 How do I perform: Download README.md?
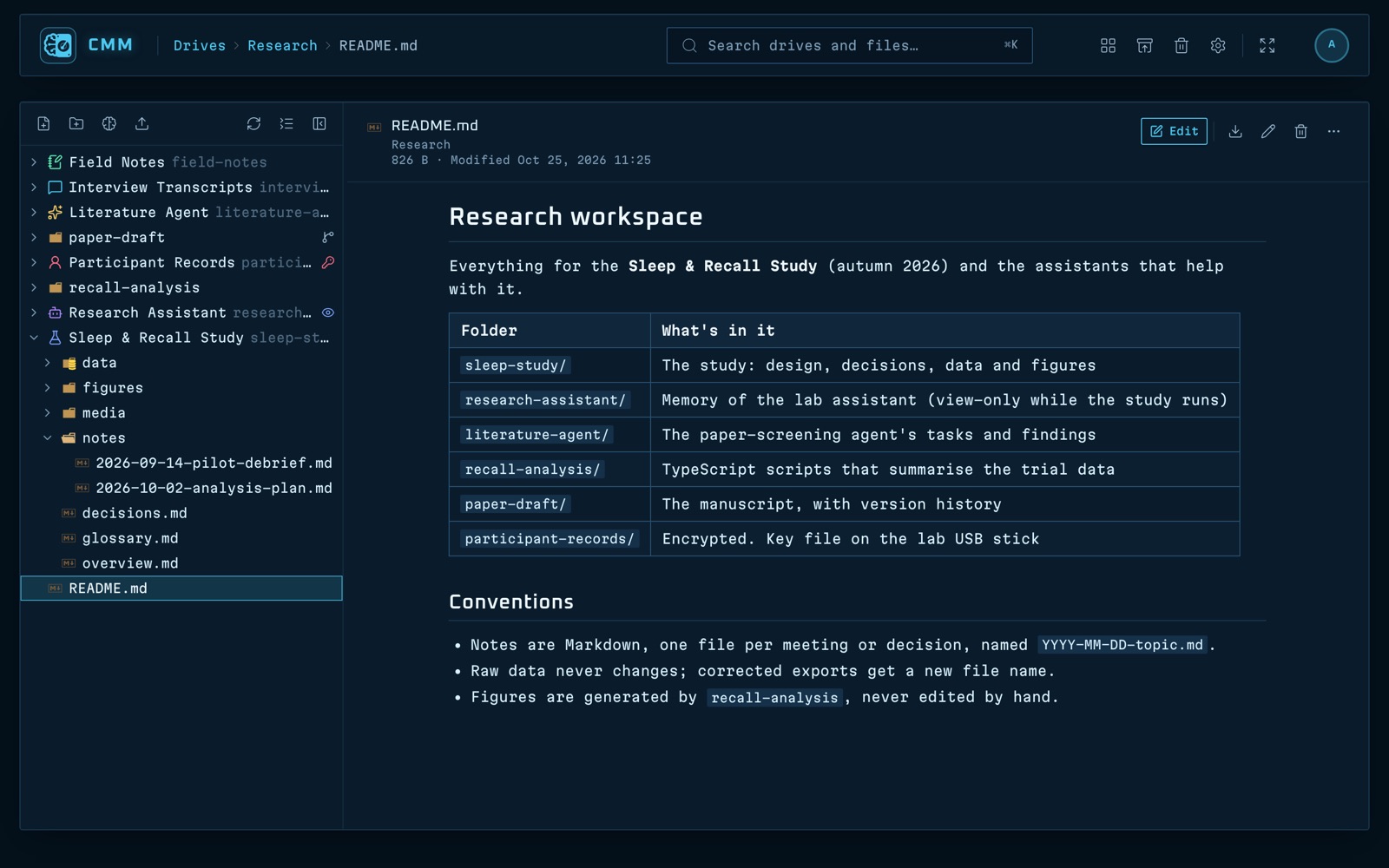tap(1235, 131)
